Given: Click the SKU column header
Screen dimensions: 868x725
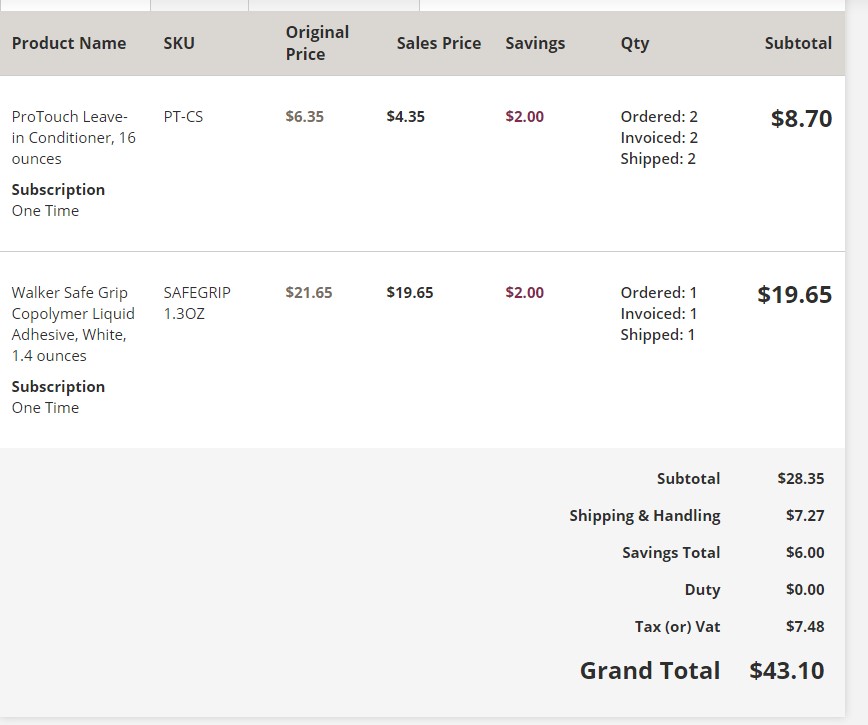Looking at the screenshot, I should [179, 43].
